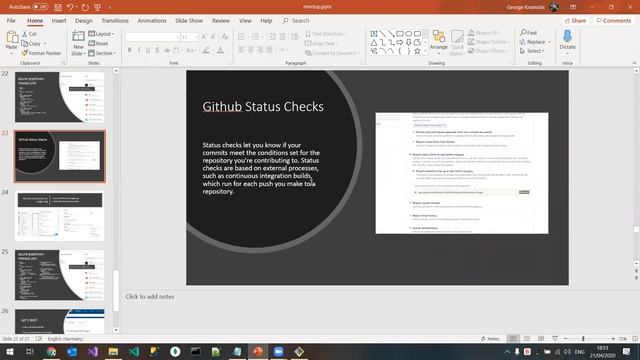The height and width of the screenshot is (360, 640).
Task: Align text left
Action: (241, 50)
